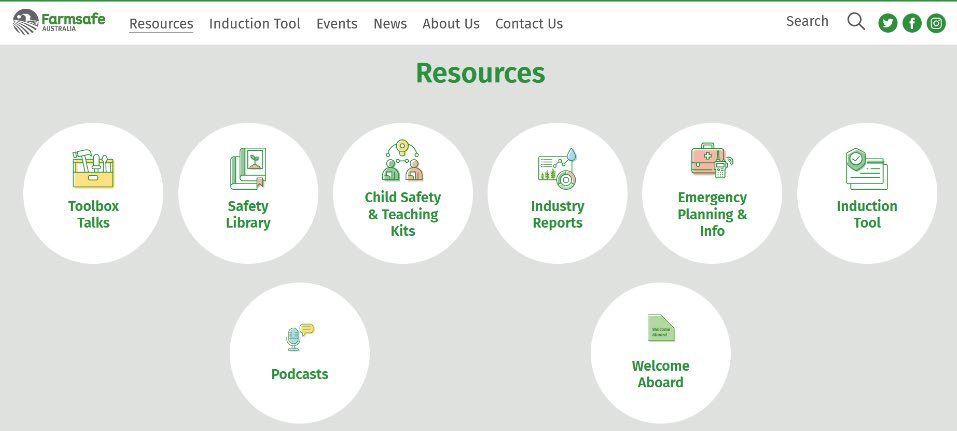Screen dimensions: 957x431
Task: Click the green Resources page heading
Action: [x=480, y=73]
